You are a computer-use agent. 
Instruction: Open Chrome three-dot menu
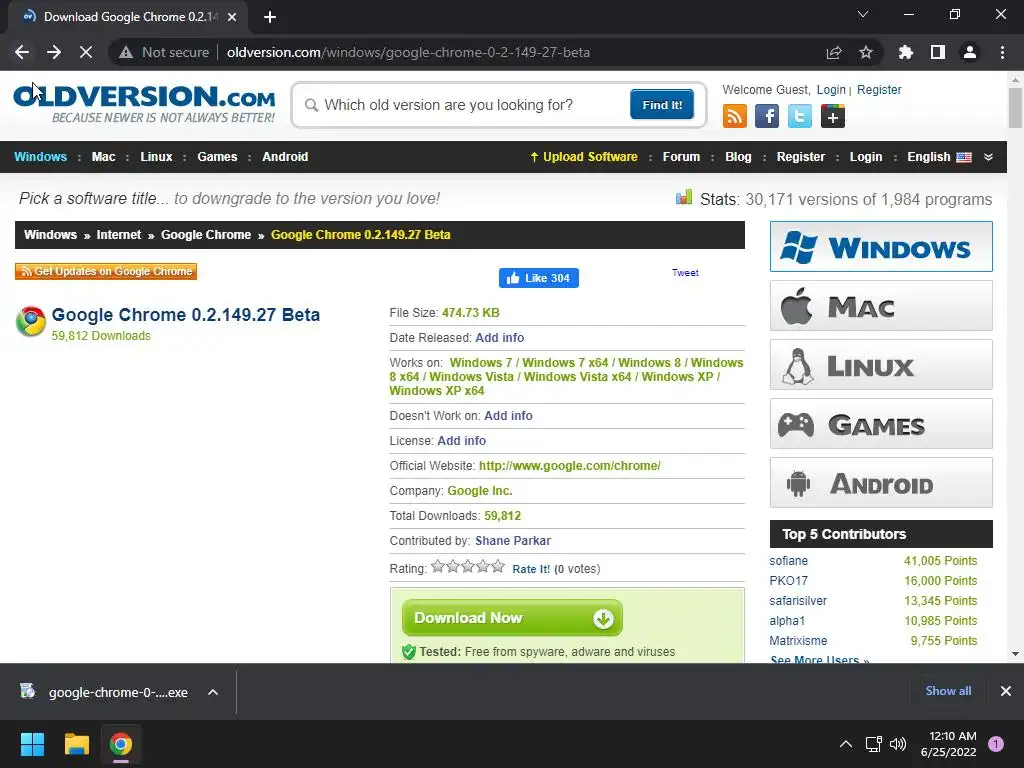pos(1002,52)
